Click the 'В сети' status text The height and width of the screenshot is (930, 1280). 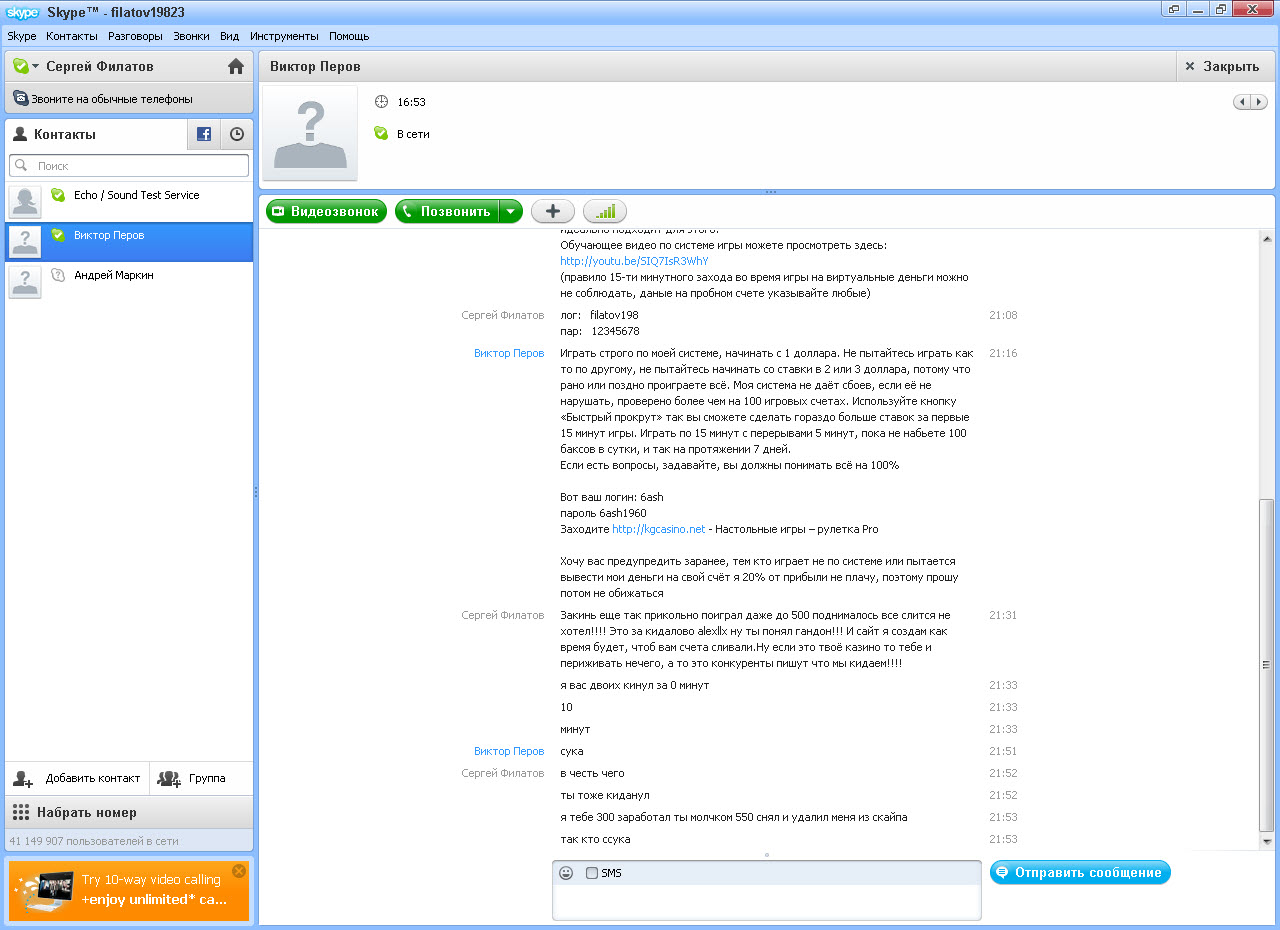[413, 134]
